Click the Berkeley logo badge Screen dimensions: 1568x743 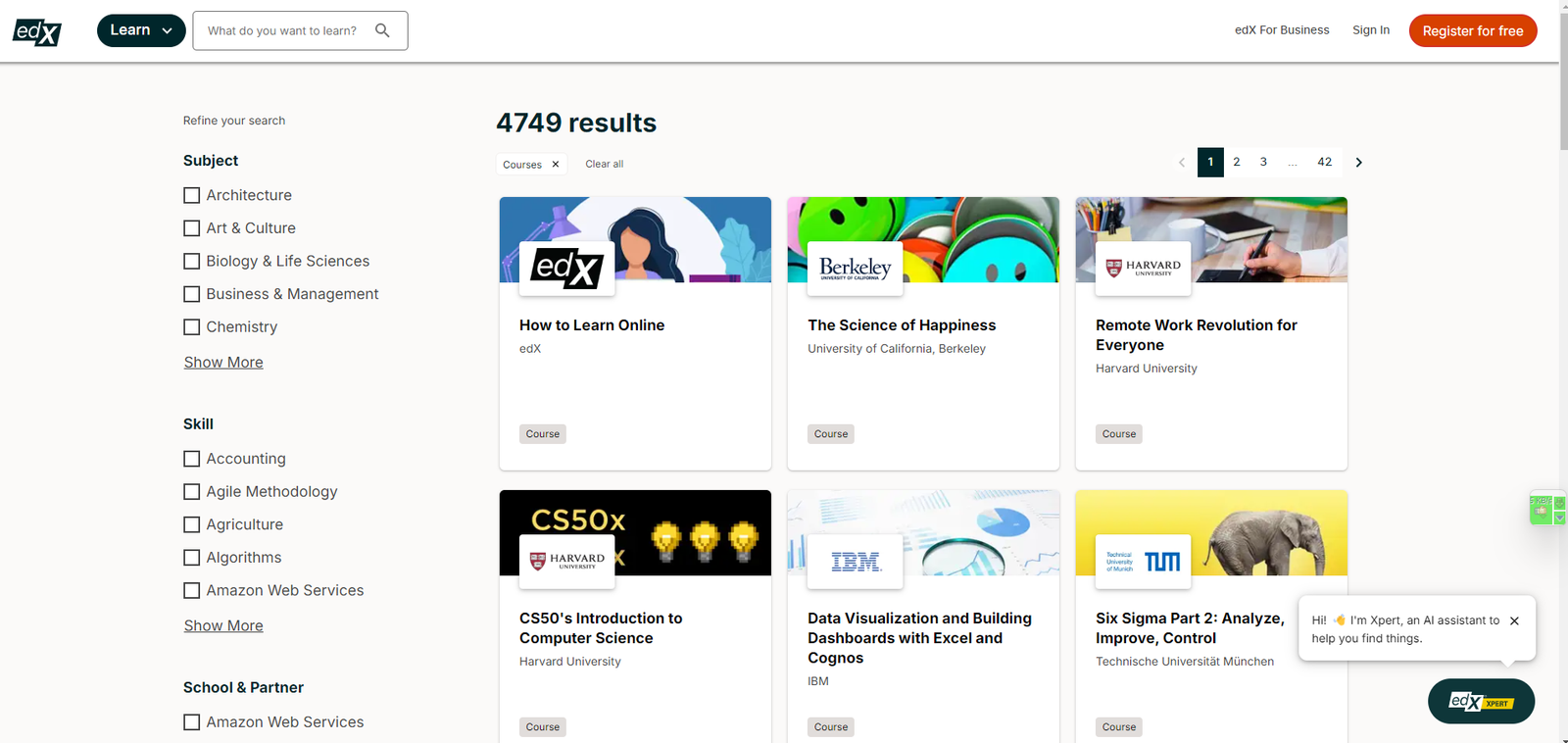[x=855, y=268]
